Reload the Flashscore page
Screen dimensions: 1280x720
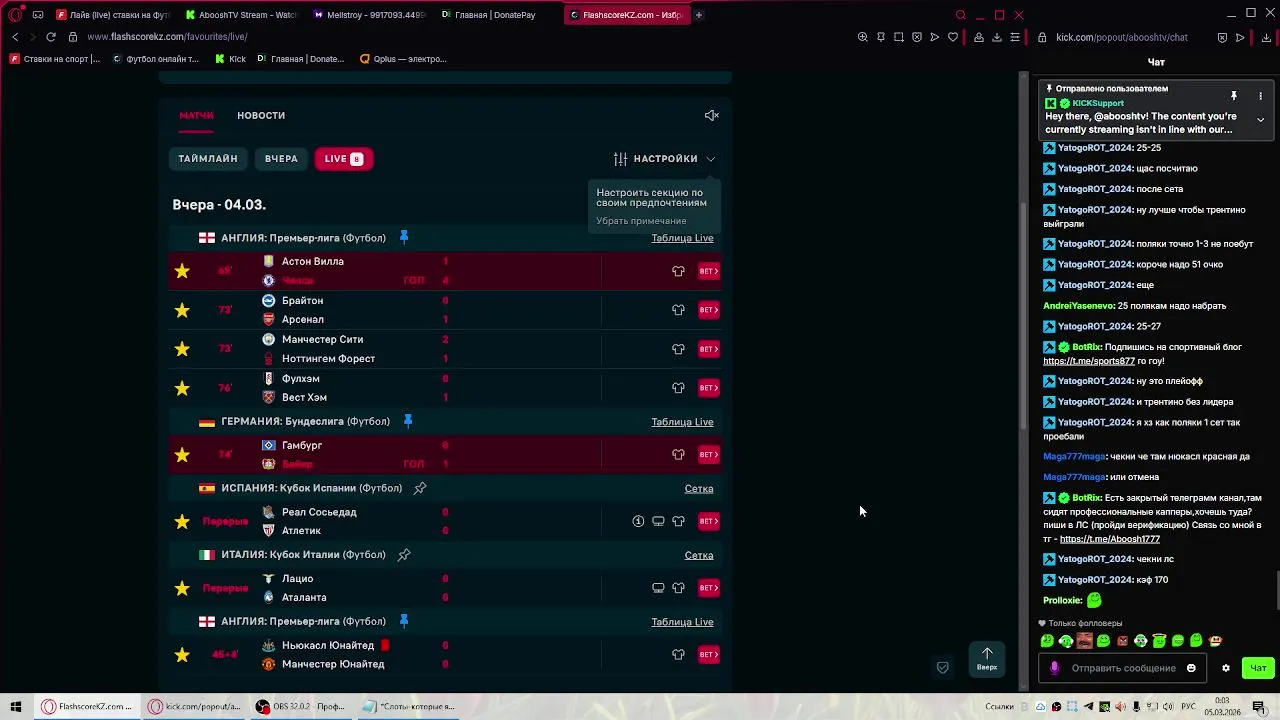tap(51, 37)
